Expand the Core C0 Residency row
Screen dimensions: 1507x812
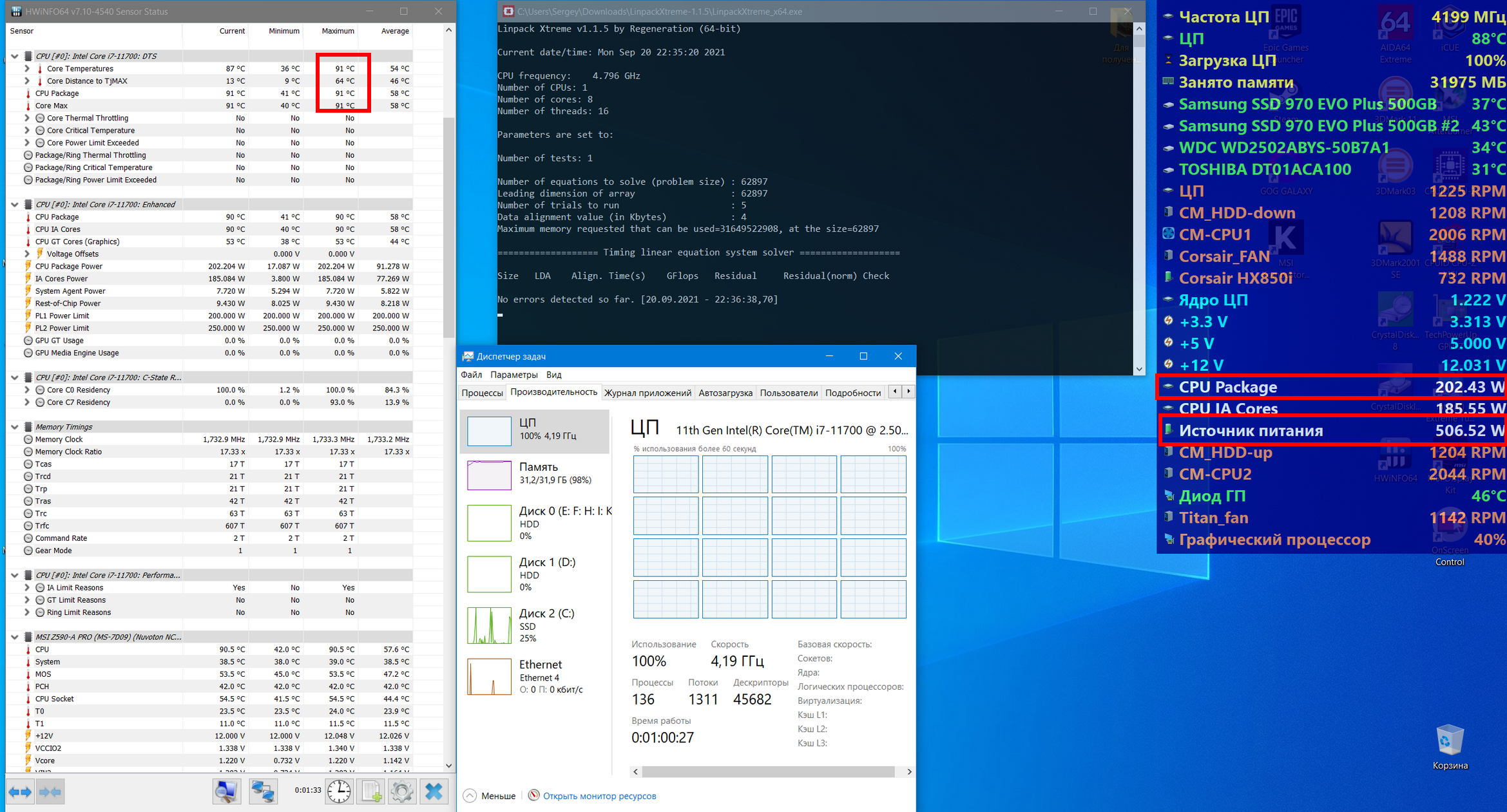[27, 390]
